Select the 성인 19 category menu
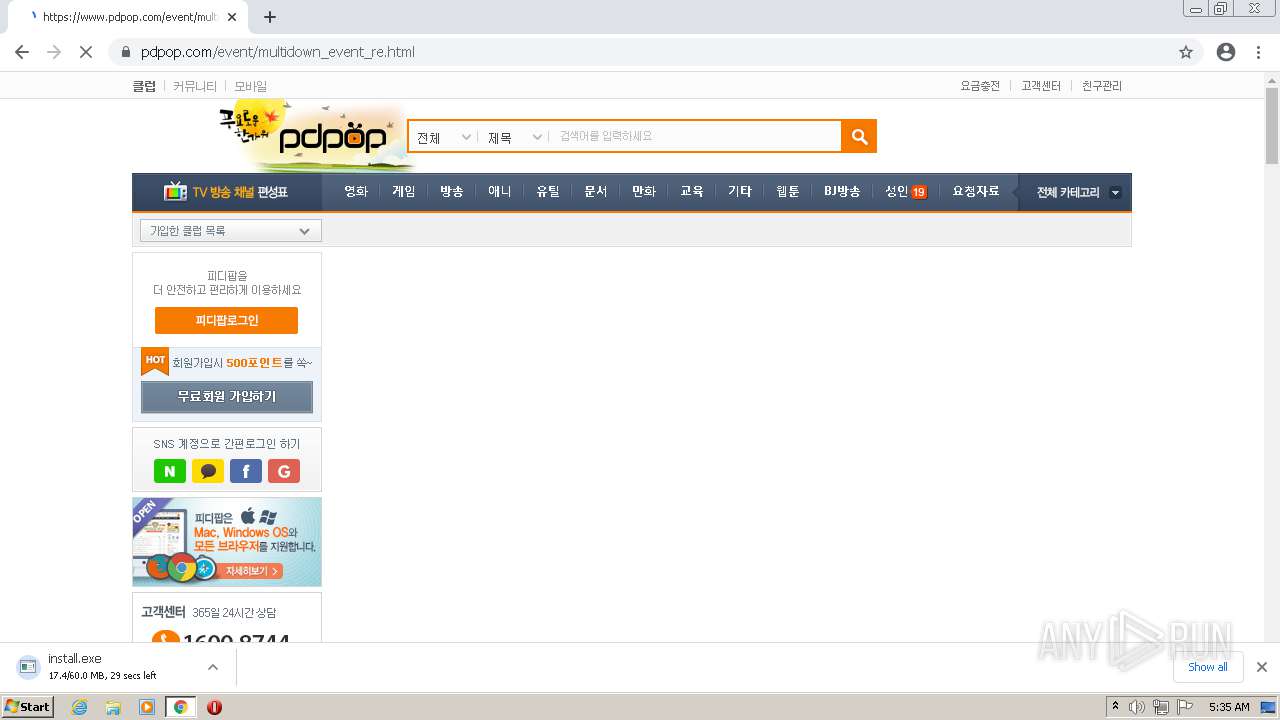 [906, 191]
